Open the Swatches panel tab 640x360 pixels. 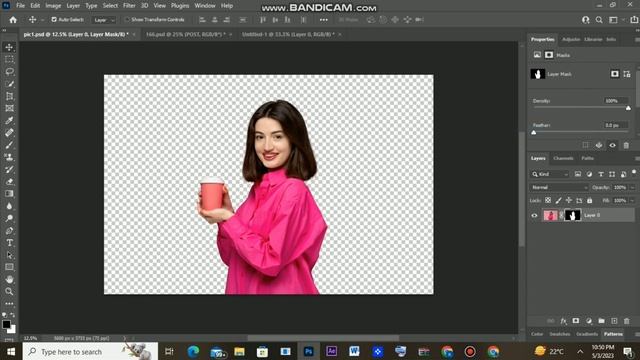click(x=560, y=334)
